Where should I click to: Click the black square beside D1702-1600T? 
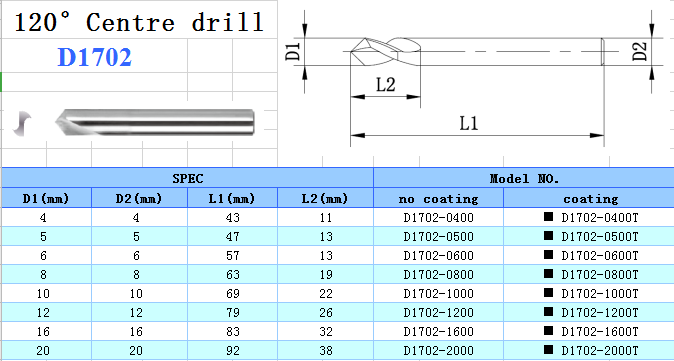point(548,330)
